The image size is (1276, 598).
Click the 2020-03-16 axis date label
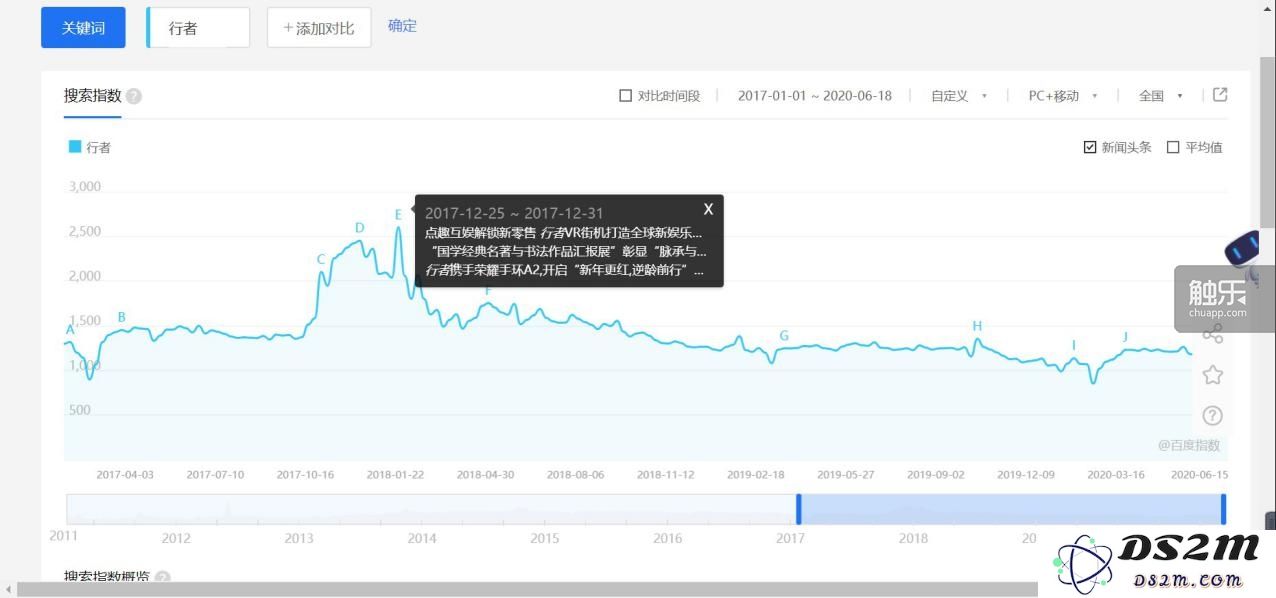pos(1115,475)
